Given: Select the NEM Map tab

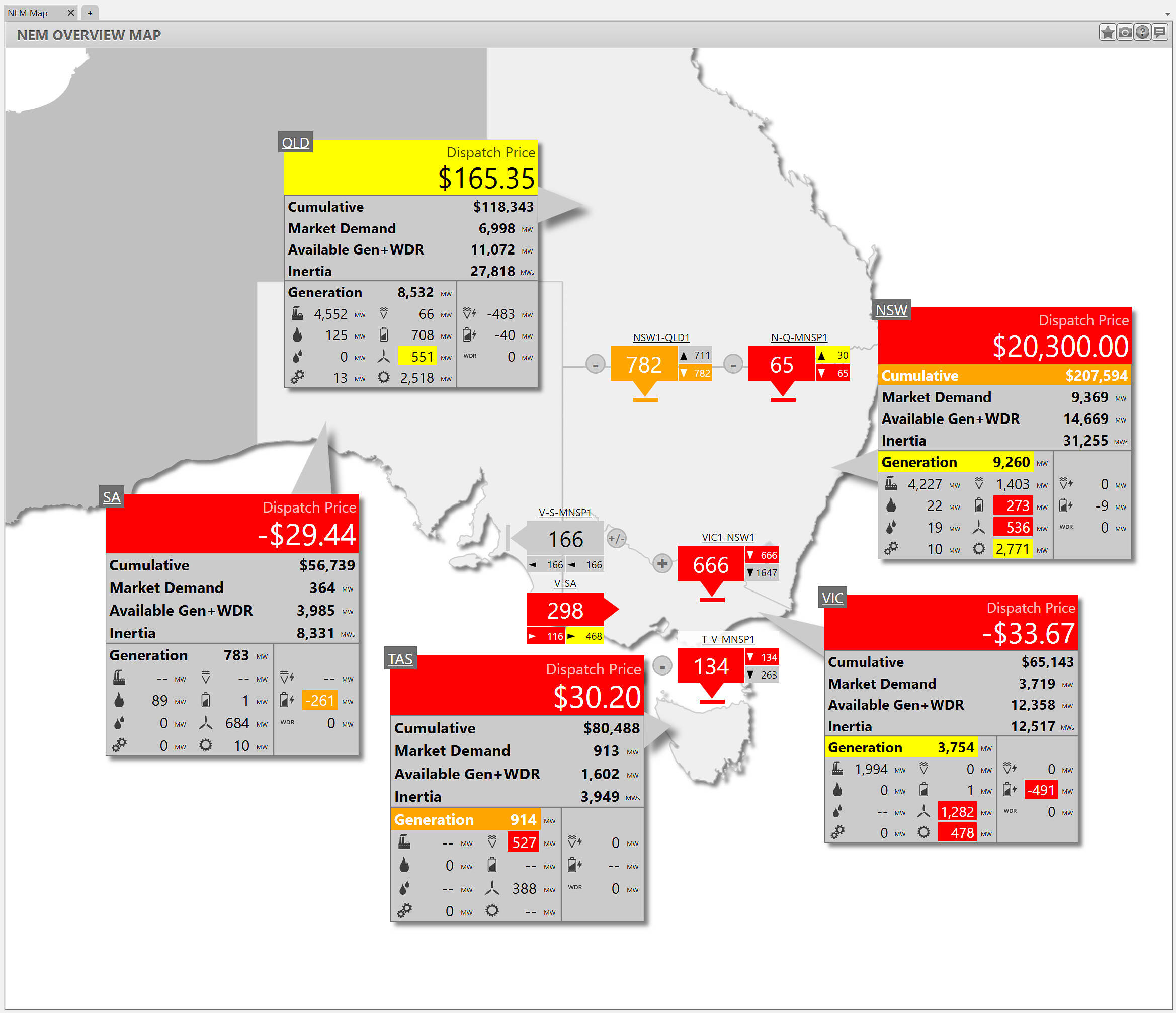Looking at the screenshot, I should pyautogui.click(x=28, y=13).
